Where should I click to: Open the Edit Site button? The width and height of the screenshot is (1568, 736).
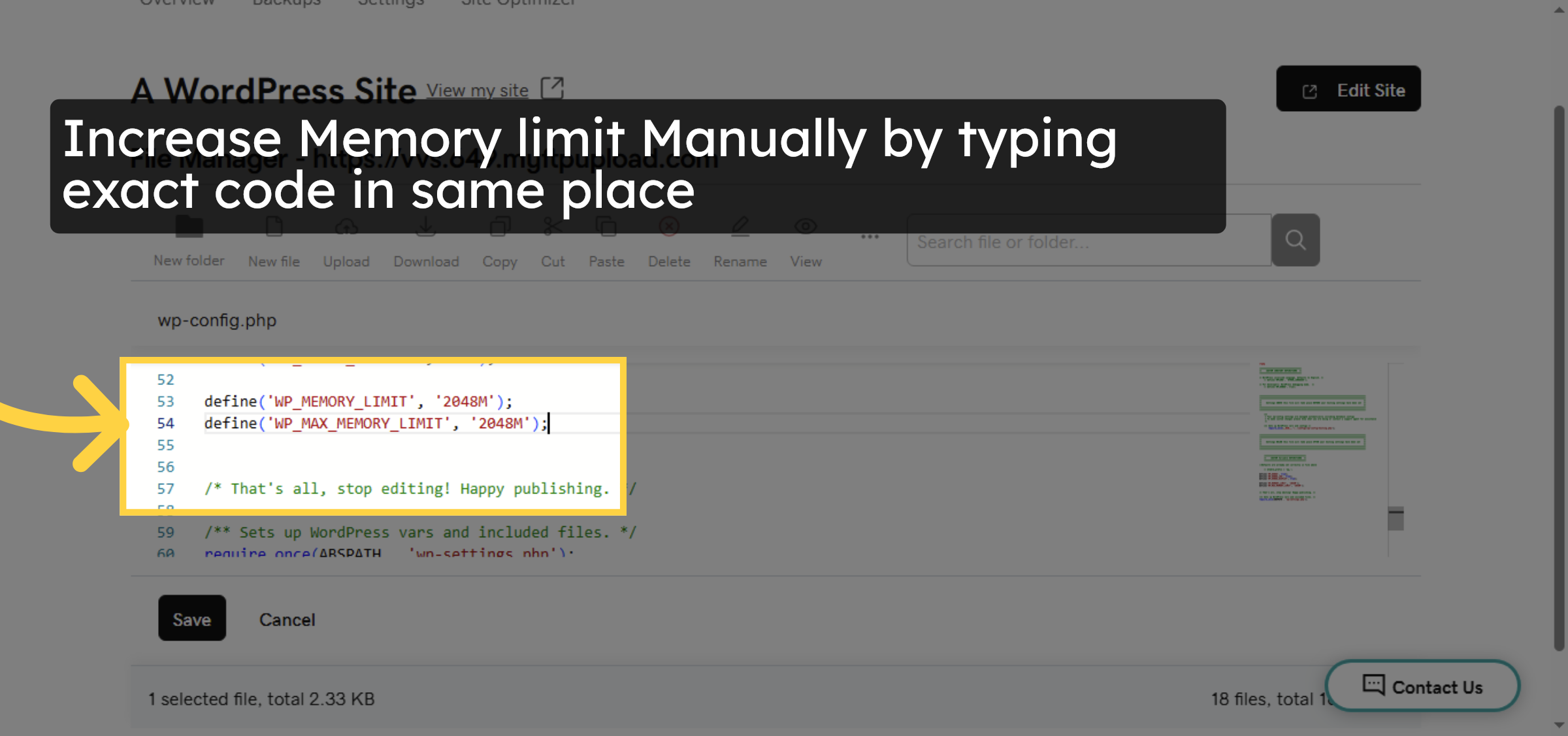point(1348,90)
